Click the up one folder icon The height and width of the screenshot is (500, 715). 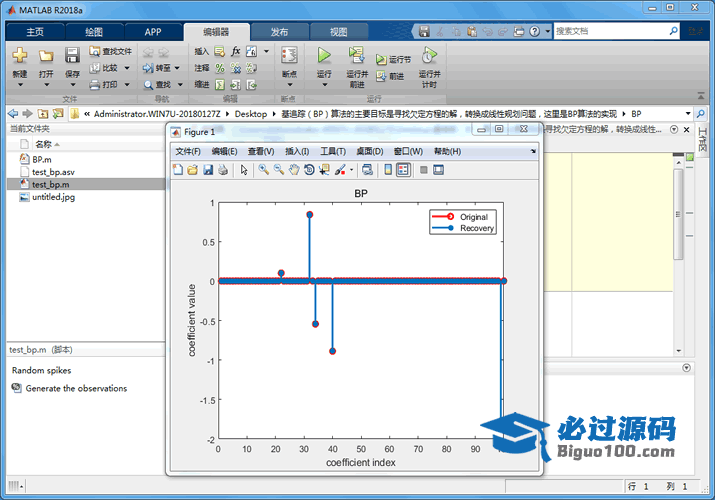43,113
